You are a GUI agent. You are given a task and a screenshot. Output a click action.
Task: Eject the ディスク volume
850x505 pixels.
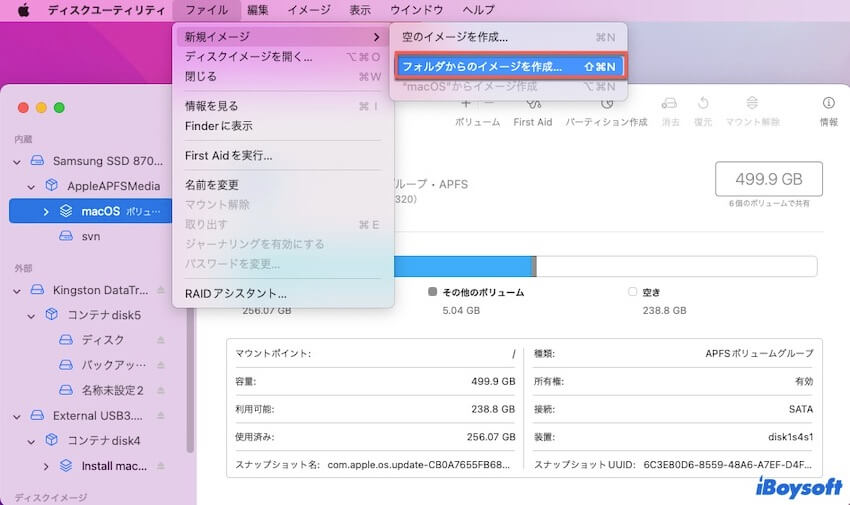[160, 340]
